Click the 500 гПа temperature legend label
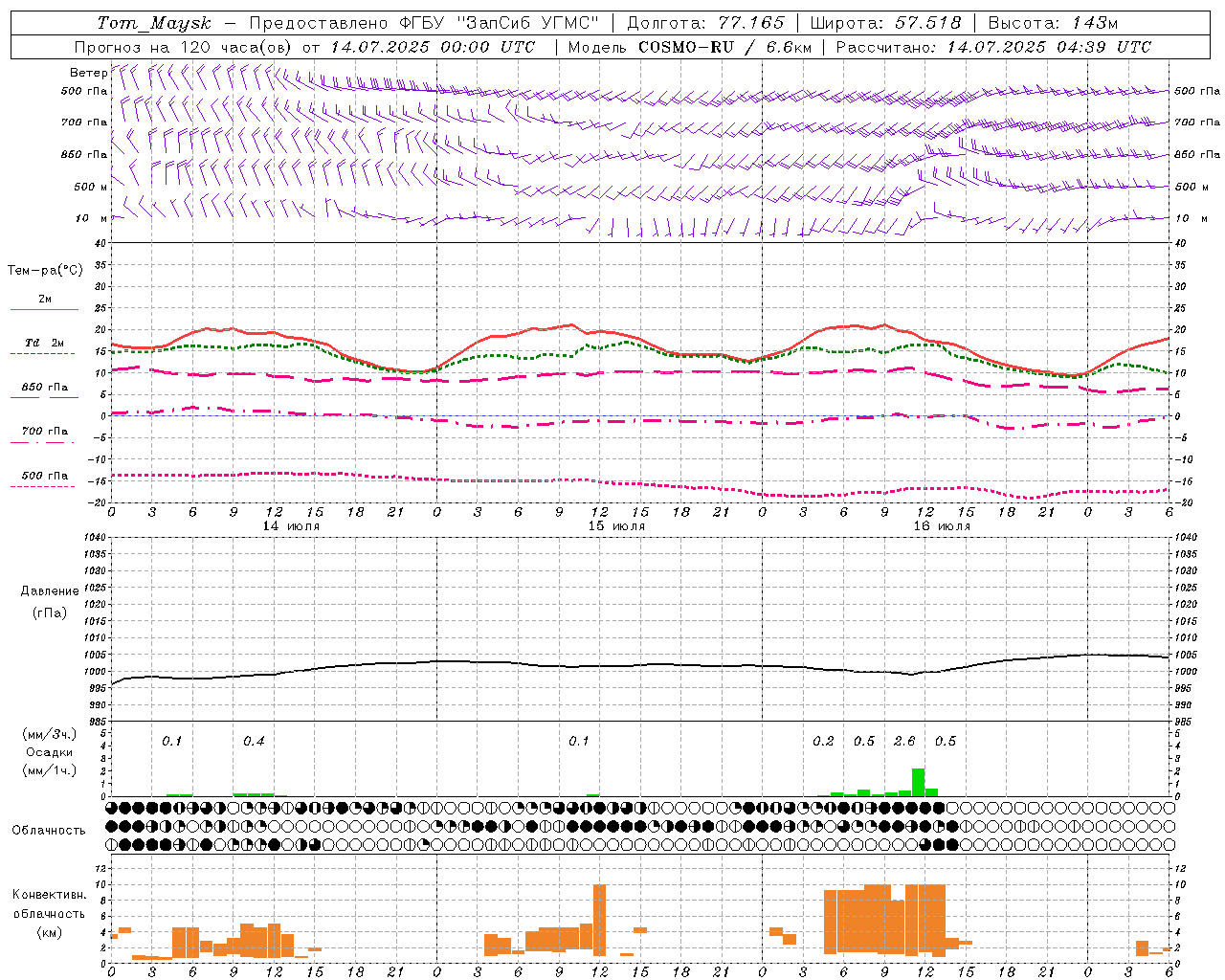Screen dimensions: 1225x980 tap(45, 476)
